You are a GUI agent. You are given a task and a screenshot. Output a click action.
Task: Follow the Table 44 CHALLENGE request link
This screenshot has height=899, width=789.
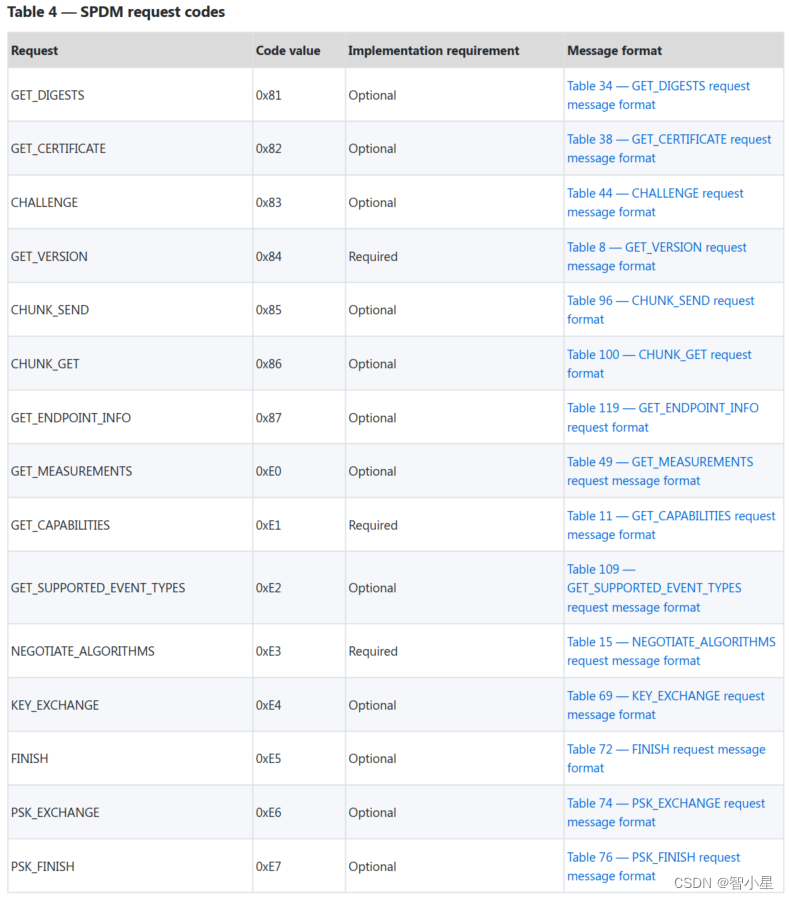655,202
